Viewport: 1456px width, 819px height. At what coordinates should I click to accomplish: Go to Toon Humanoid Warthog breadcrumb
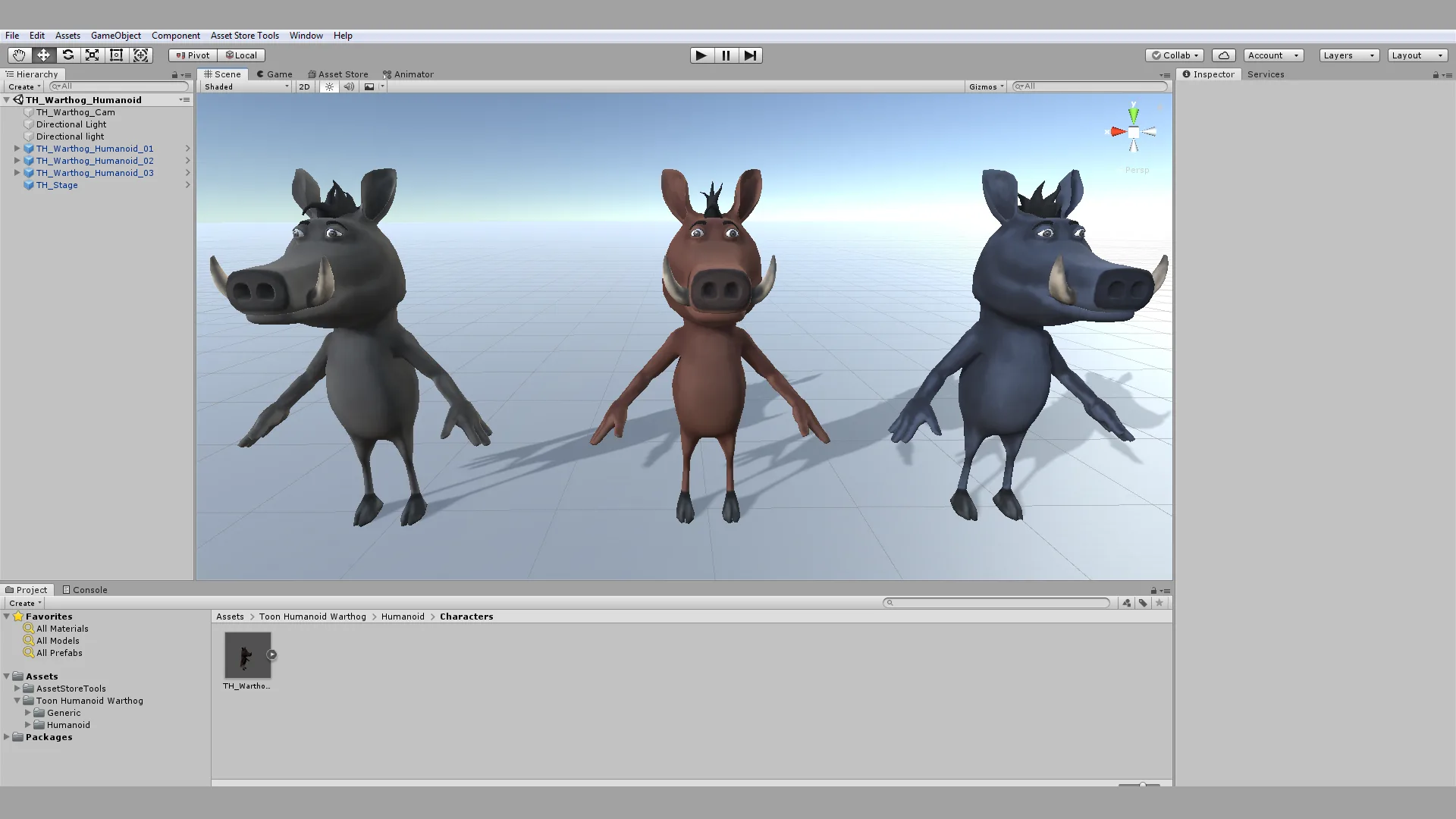[x=312, y=617]
